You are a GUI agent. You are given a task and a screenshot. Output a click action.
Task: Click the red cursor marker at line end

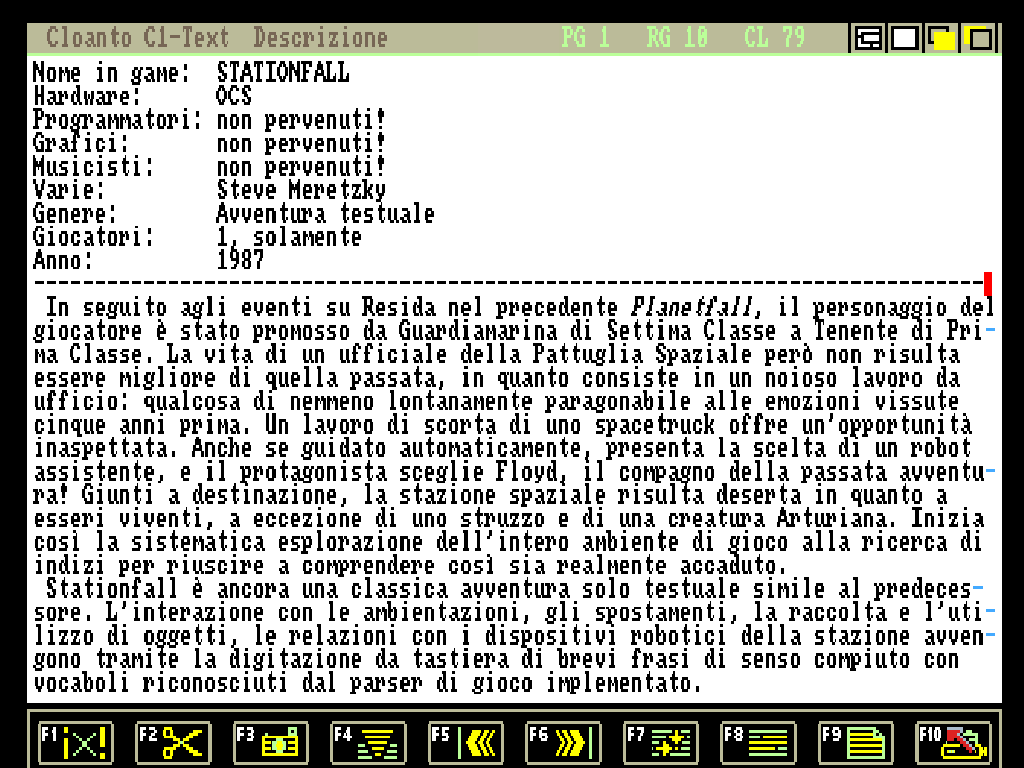click(988, 283)
